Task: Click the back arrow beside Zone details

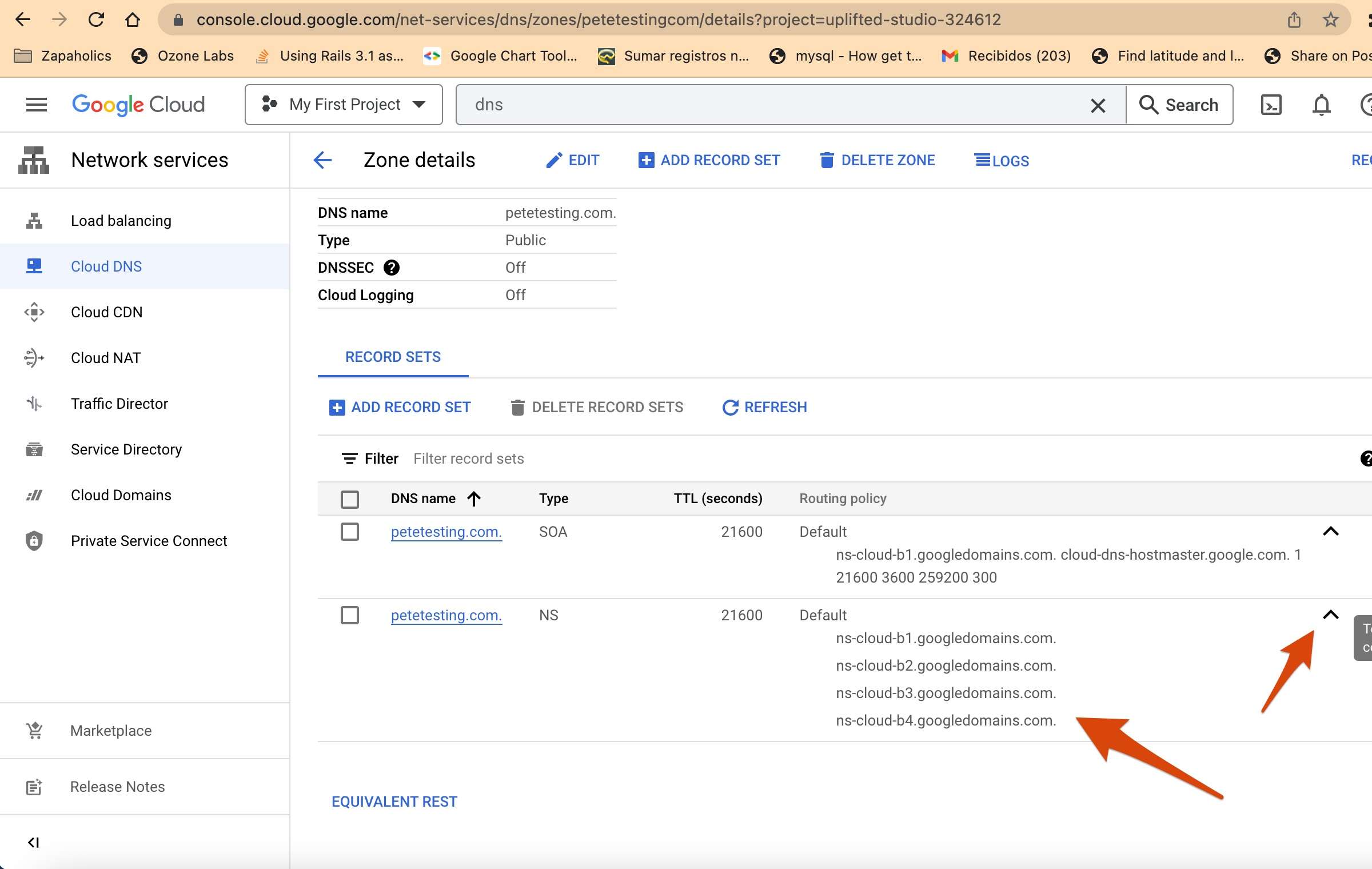Action: 323,160
